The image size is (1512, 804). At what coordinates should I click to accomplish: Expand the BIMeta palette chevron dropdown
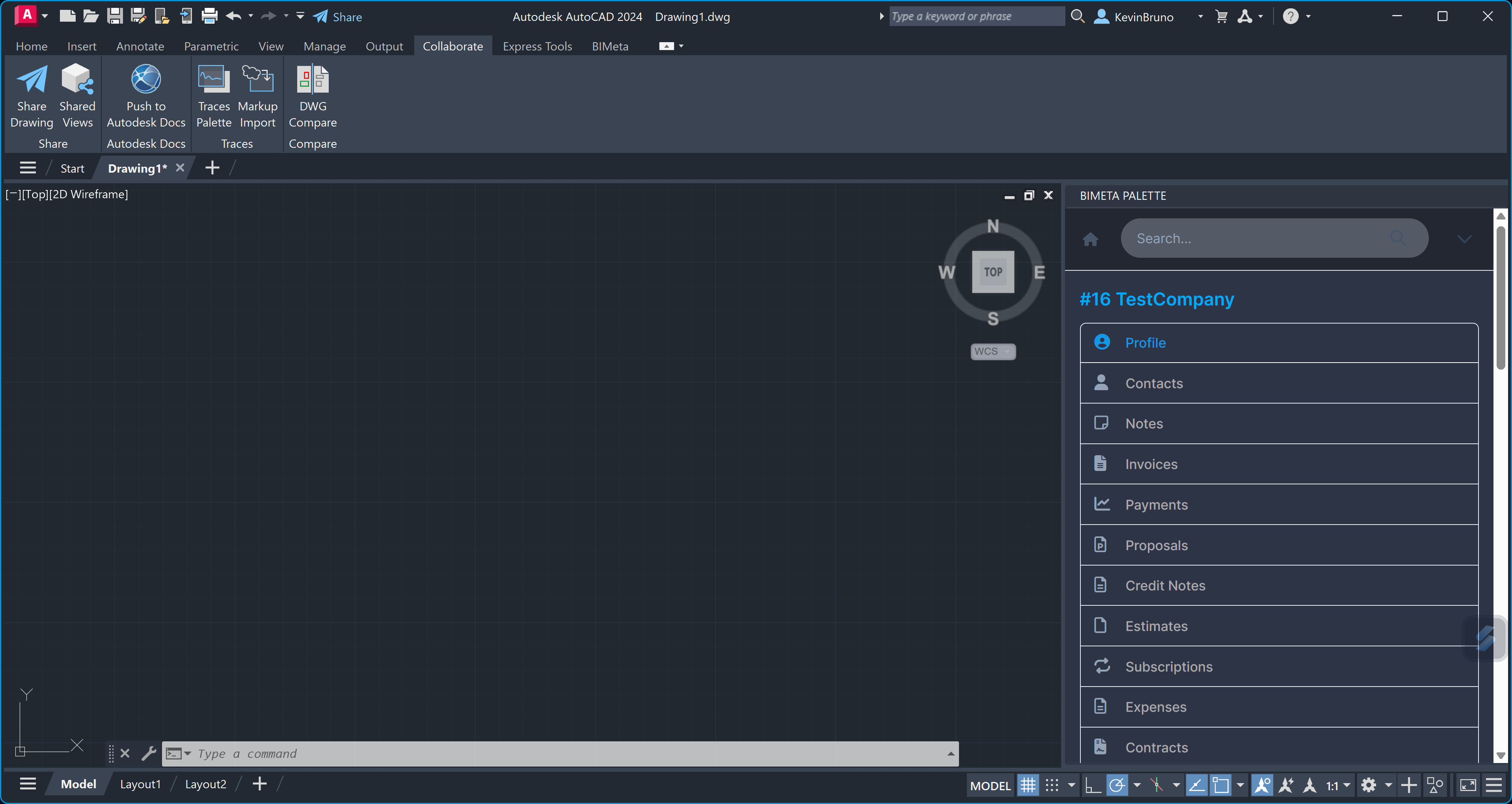(x=1464, y=239)
